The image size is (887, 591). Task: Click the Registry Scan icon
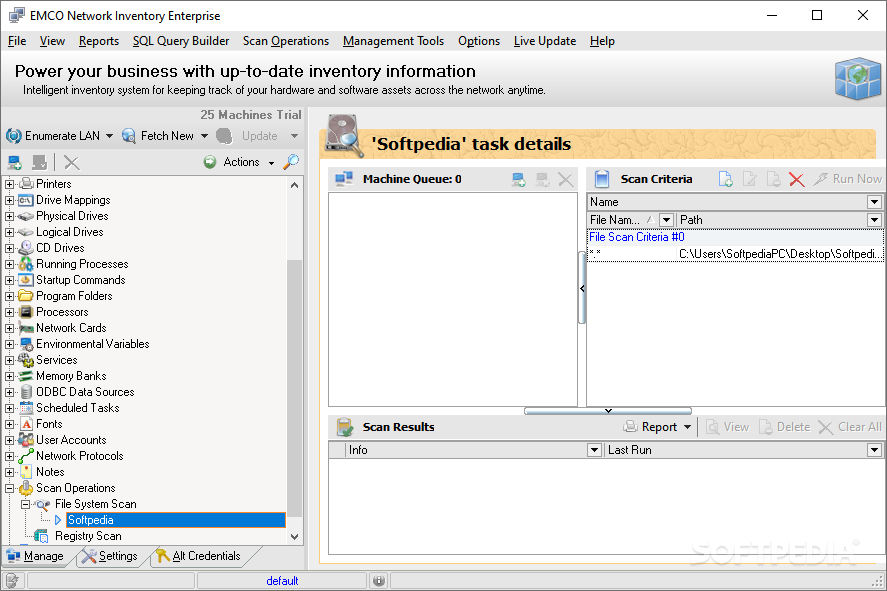41,536
